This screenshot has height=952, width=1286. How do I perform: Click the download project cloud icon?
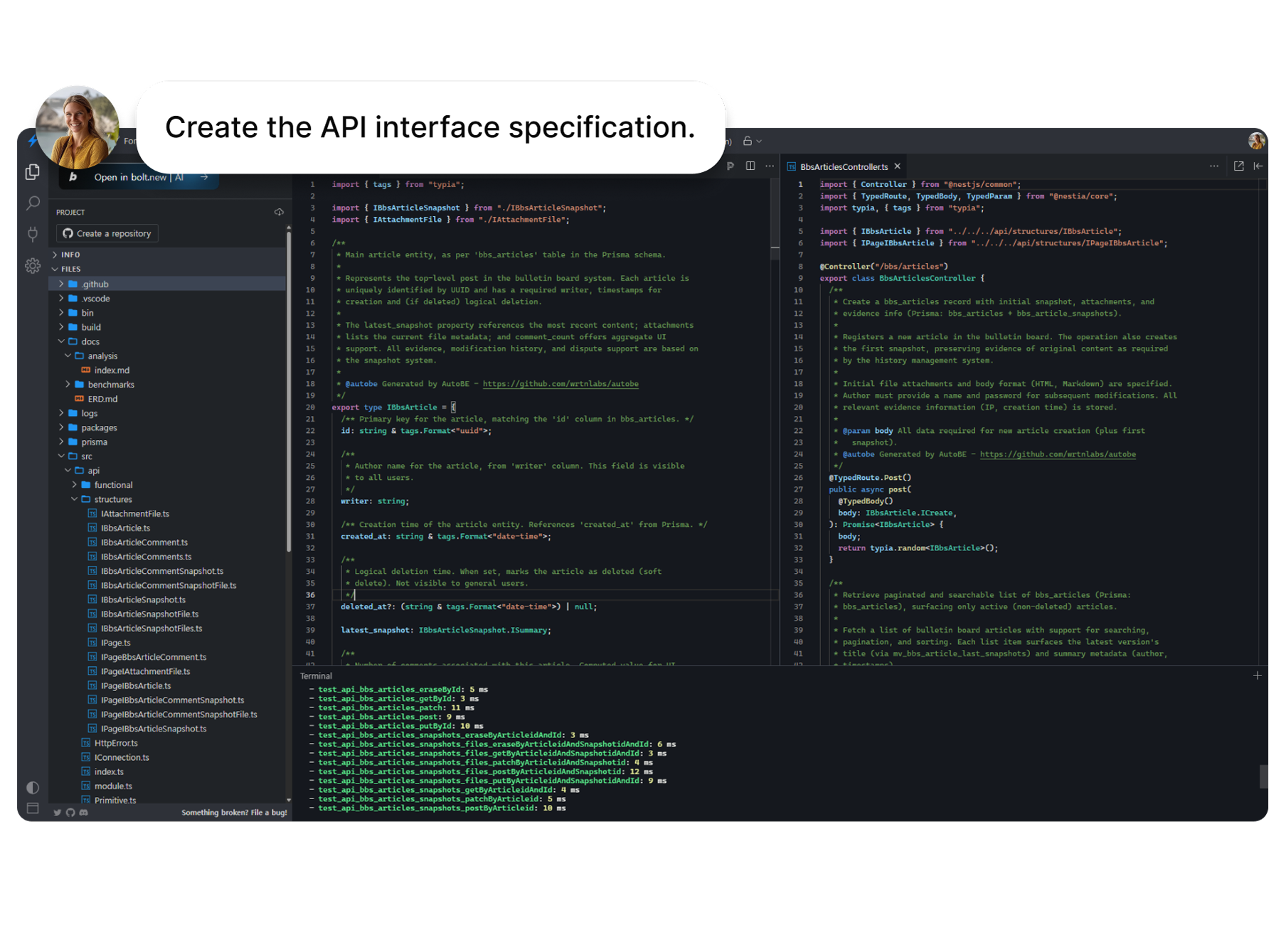(x=279, y=212)
